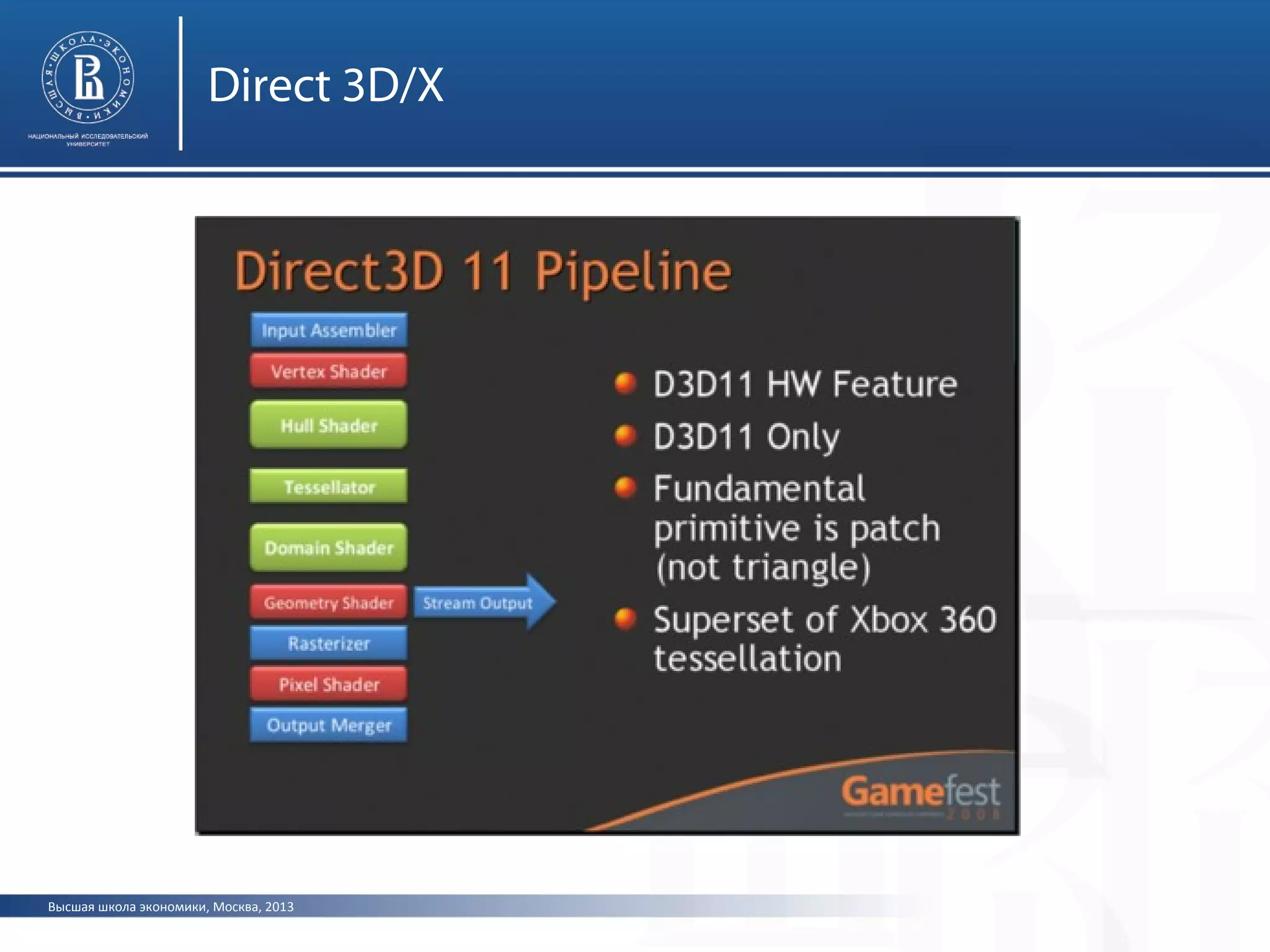Click the Geometry Shader red box
The width and height of the screenshot is (1270, 952).
(x=329, y=602)
